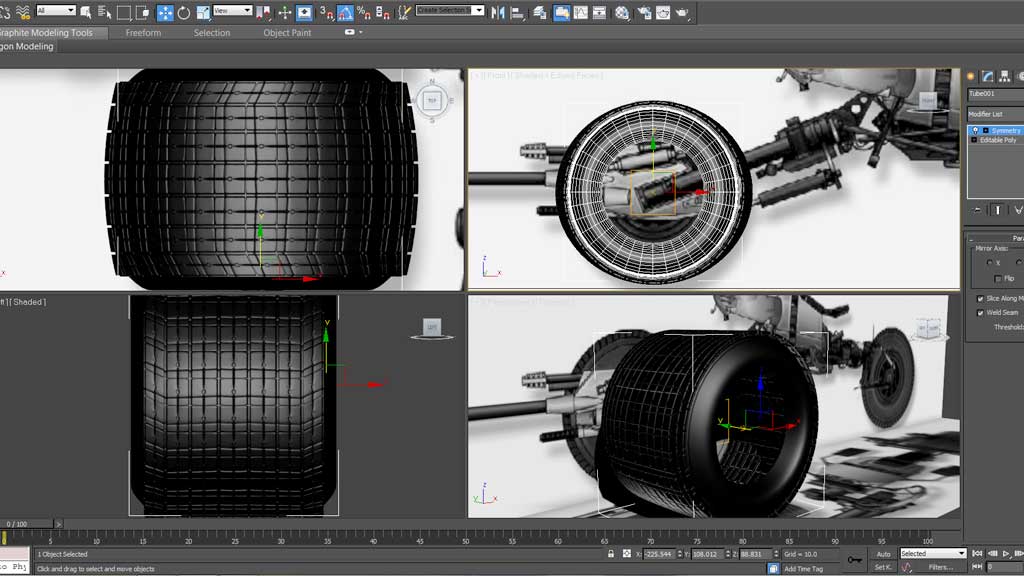
Task: Switch to the Selection tab
Action: (212, 33)
